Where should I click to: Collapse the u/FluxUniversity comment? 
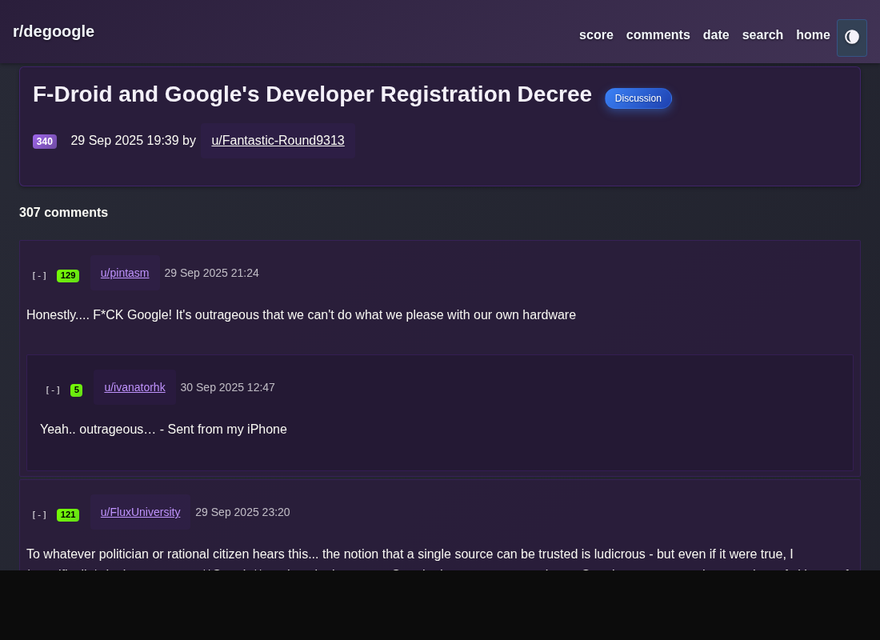[39, 514]
